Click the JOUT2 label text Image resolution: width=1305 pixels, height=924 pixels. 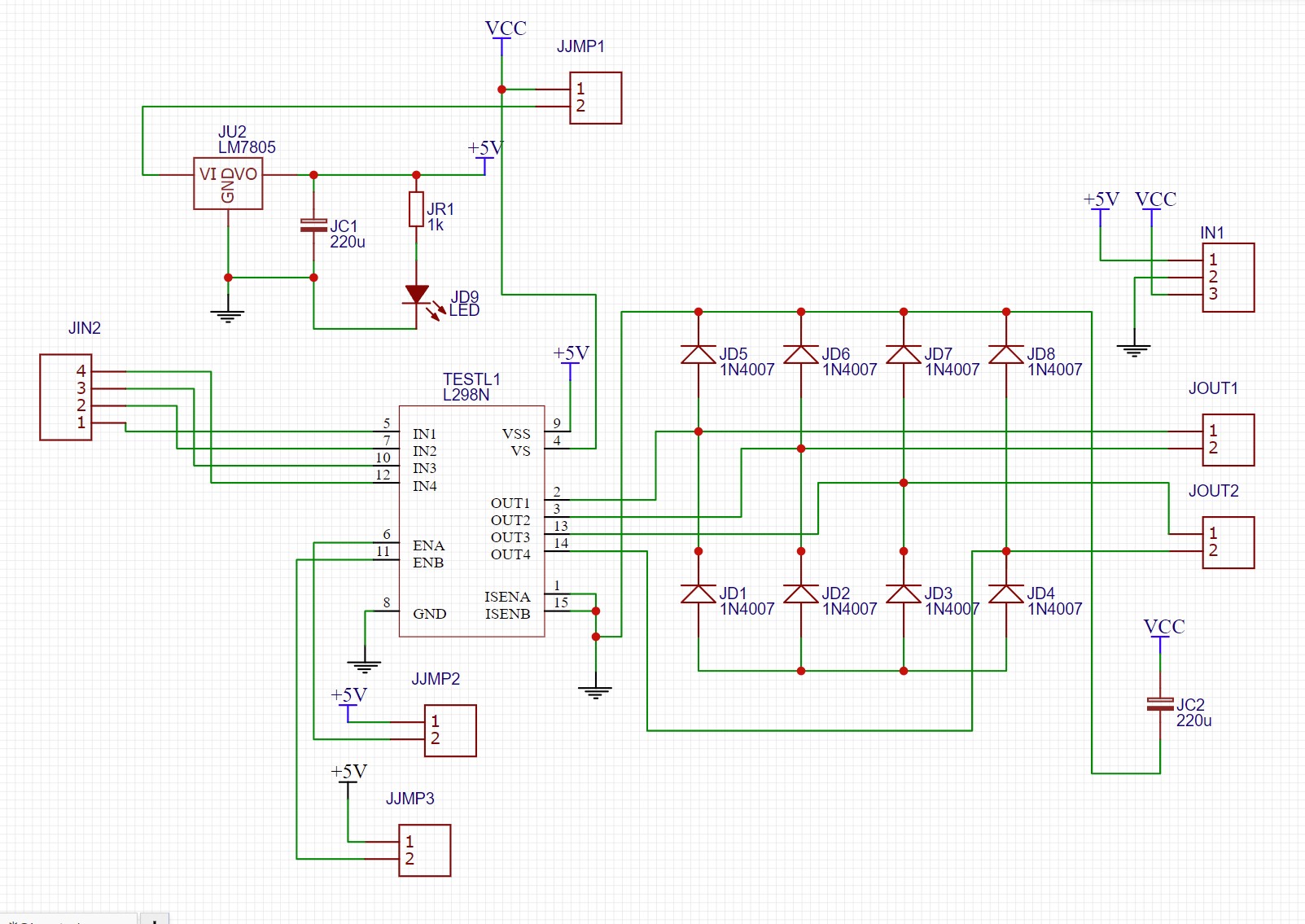1213,491
